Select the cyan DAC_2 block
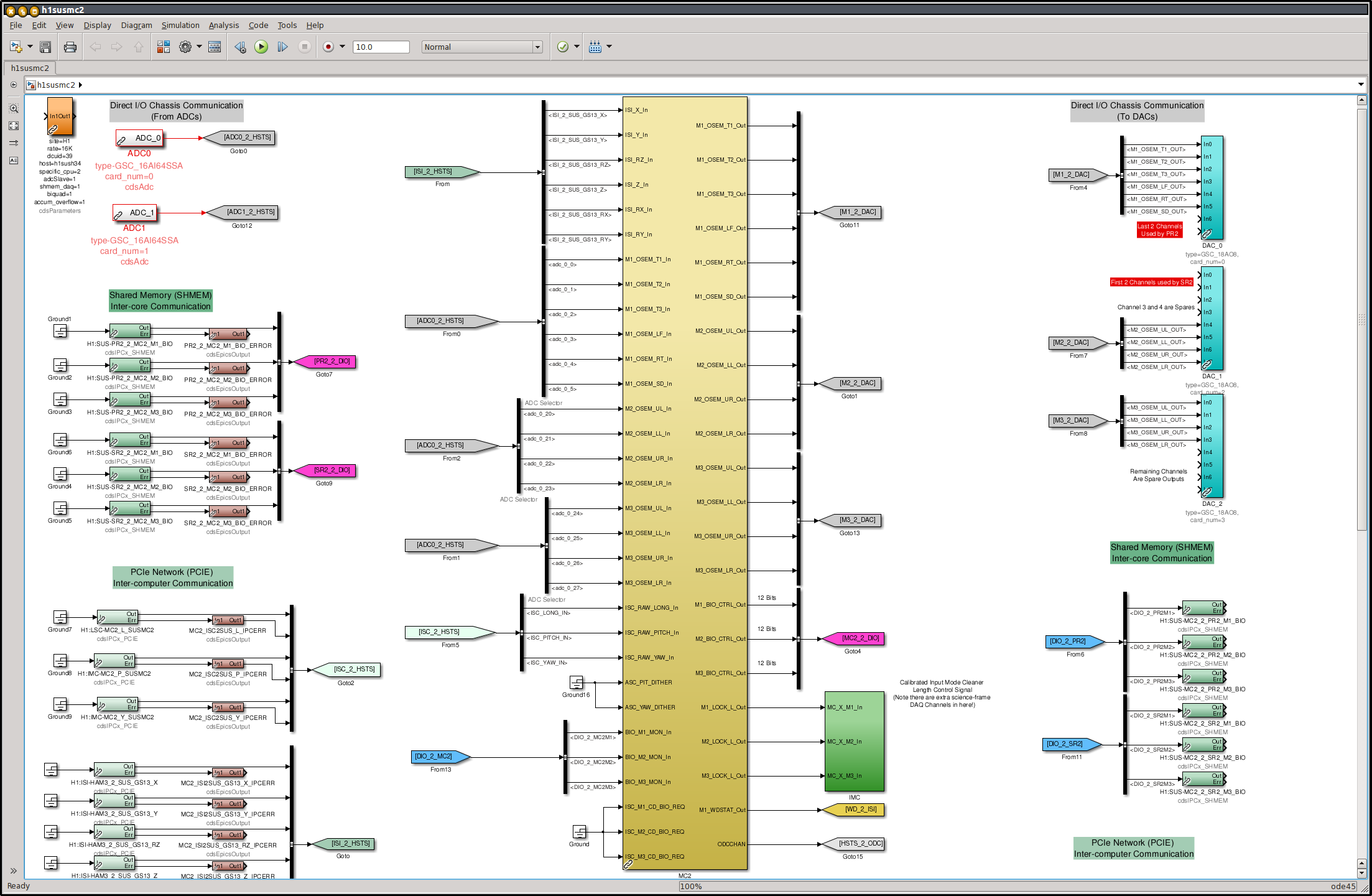The width and height of the screenshot is (1372, 896). coord(1212,446)
